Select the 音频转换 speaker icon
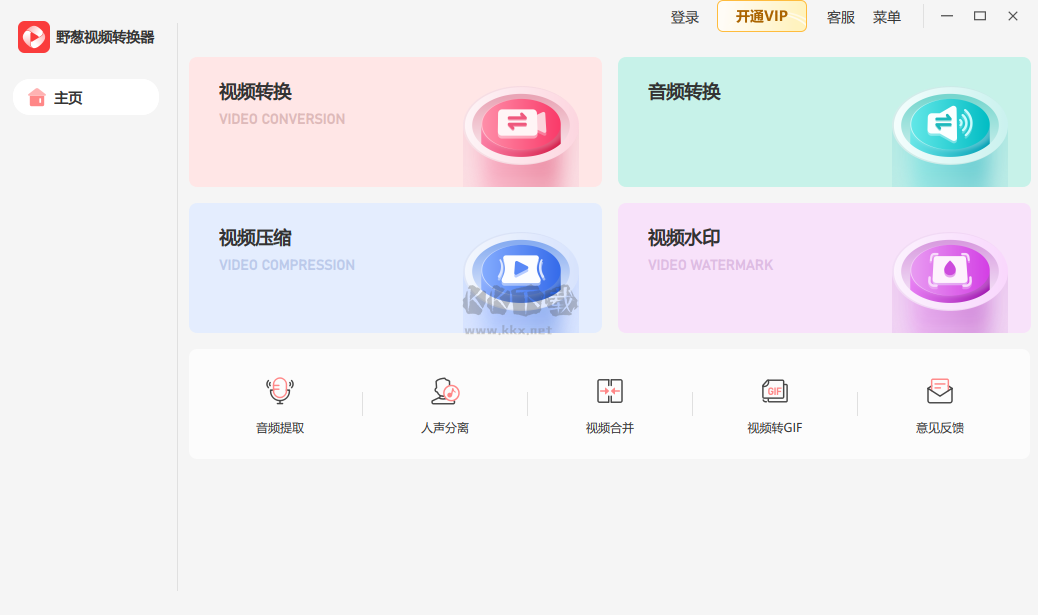Image resolution: width=1038 pixels, height=615 pixels. 950,125
